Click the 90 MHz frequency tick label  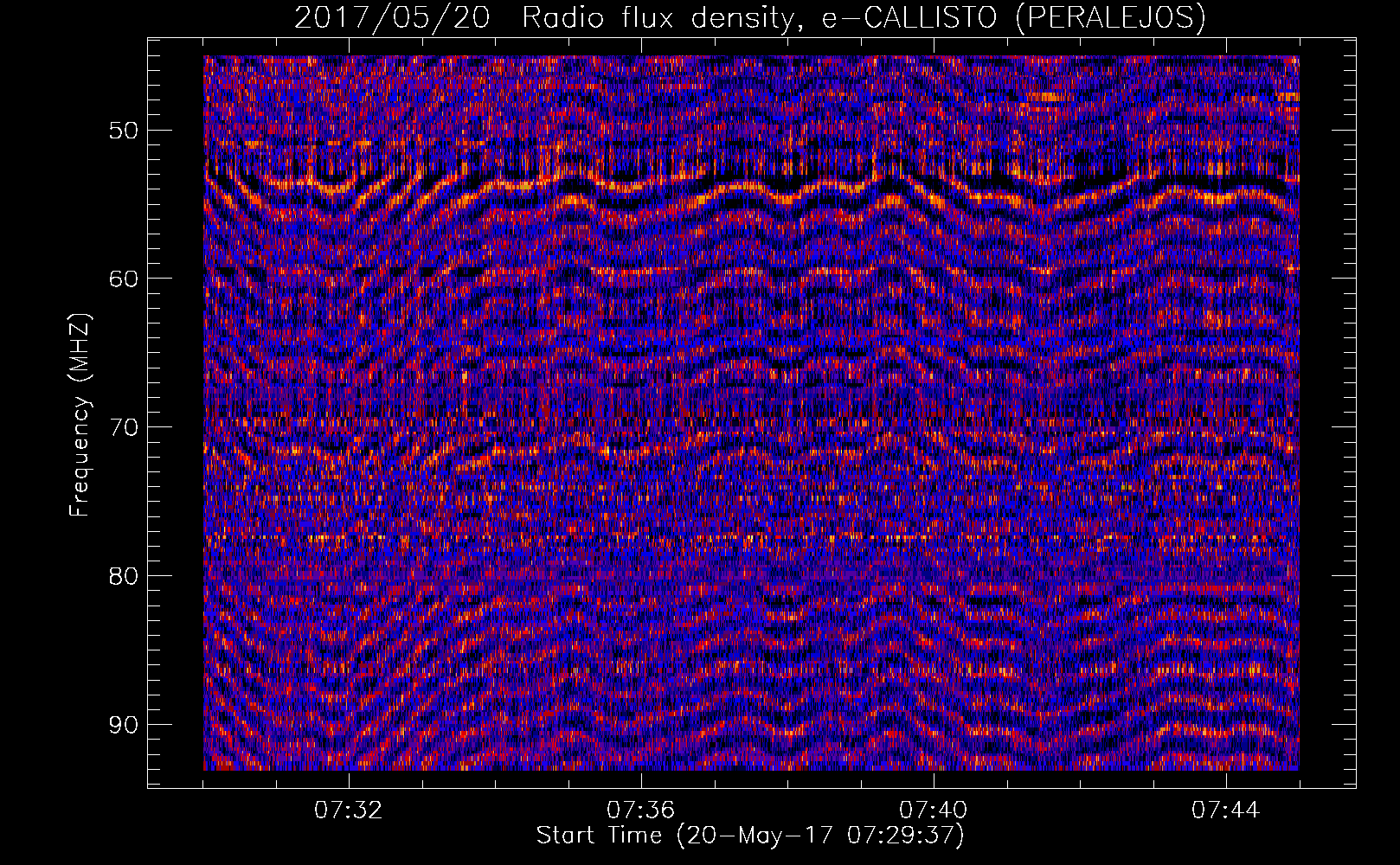coord(123,725)
